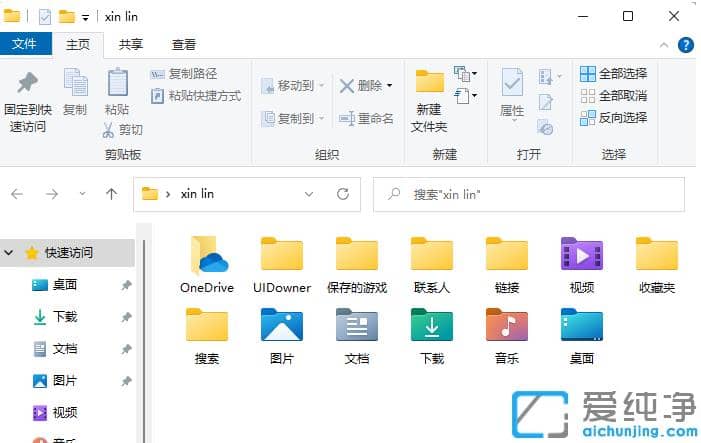Click the title bar new folder quick-access icon
This screenshot has height=443, width=701.
coord(67,17)
